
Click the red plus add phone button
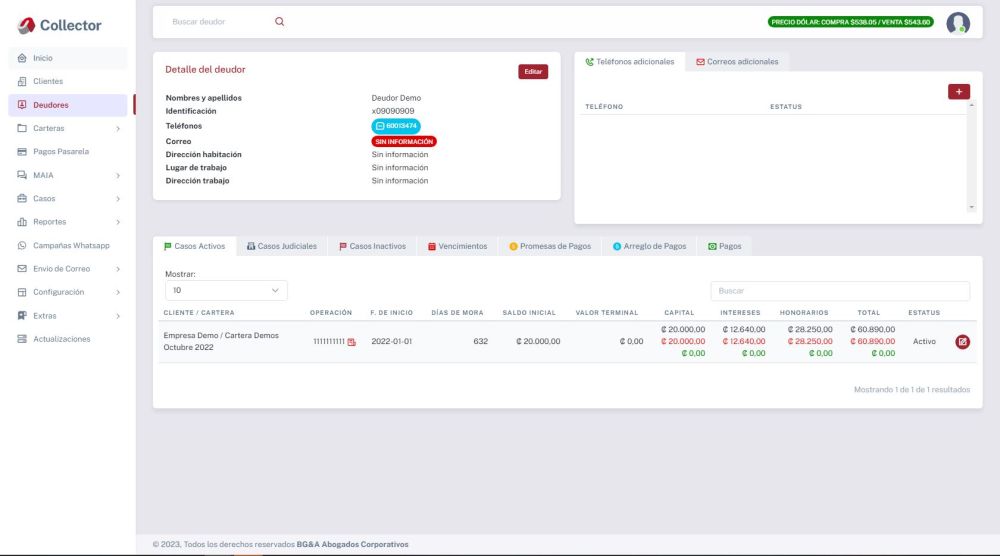click(958, 91)
